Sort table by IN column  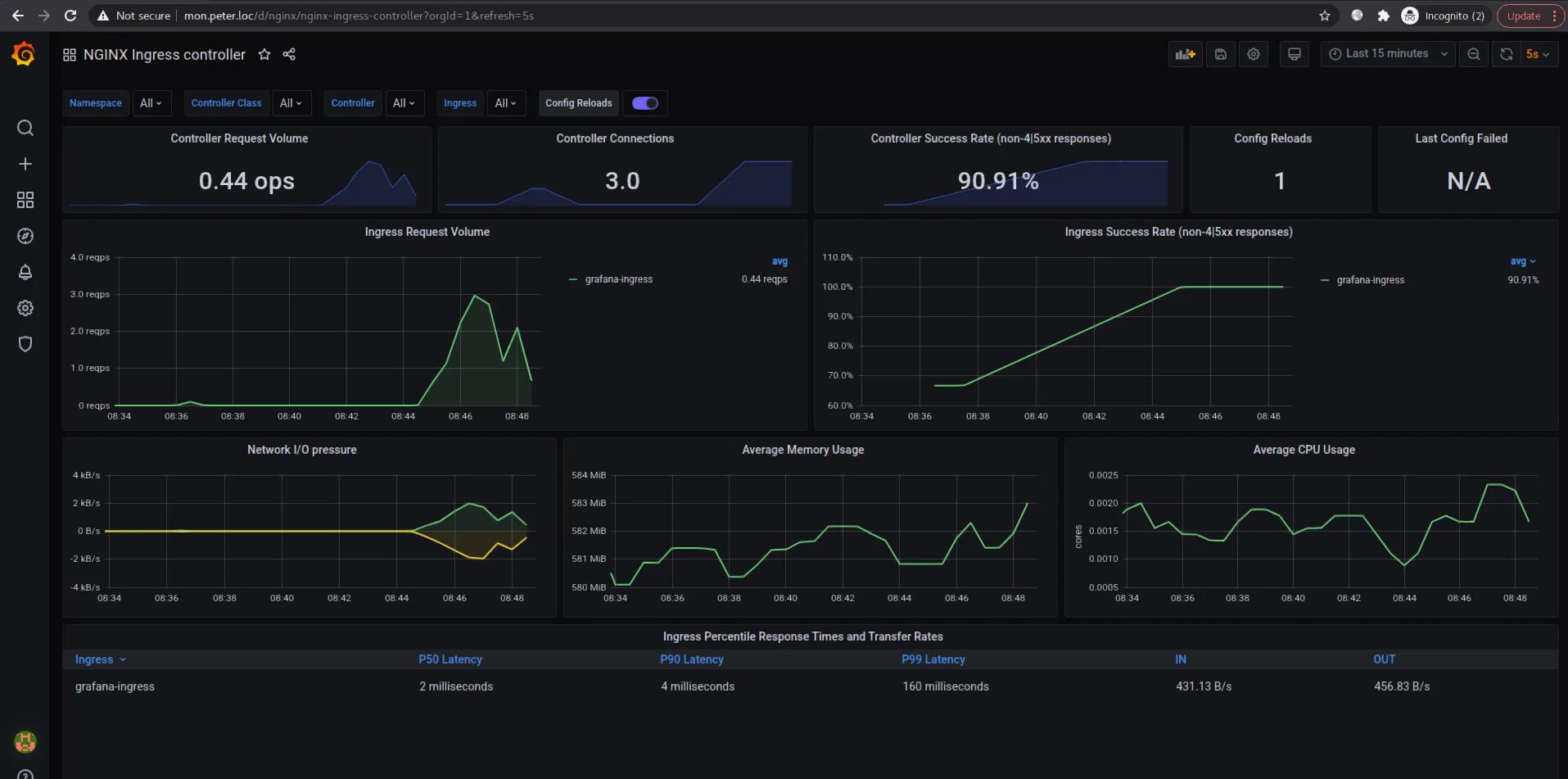(1181, 659)
